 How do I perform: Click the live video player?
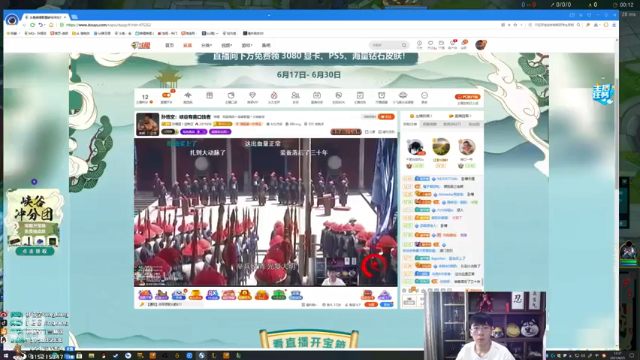pyautogui.click(x=265, y=212)
